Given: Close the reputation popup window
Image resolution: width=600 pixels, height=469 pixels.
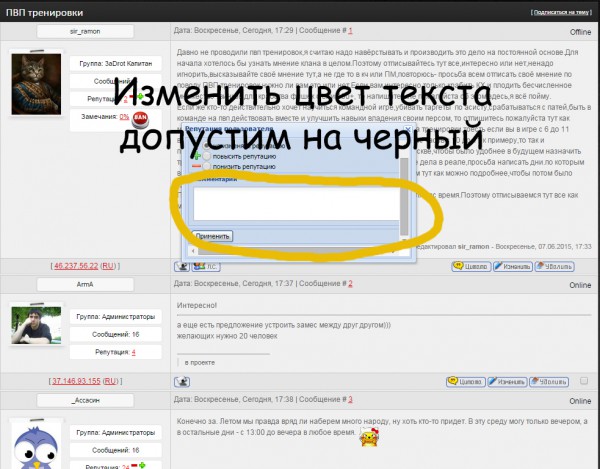Looking at the screenshot, I should tap(408, 129).
